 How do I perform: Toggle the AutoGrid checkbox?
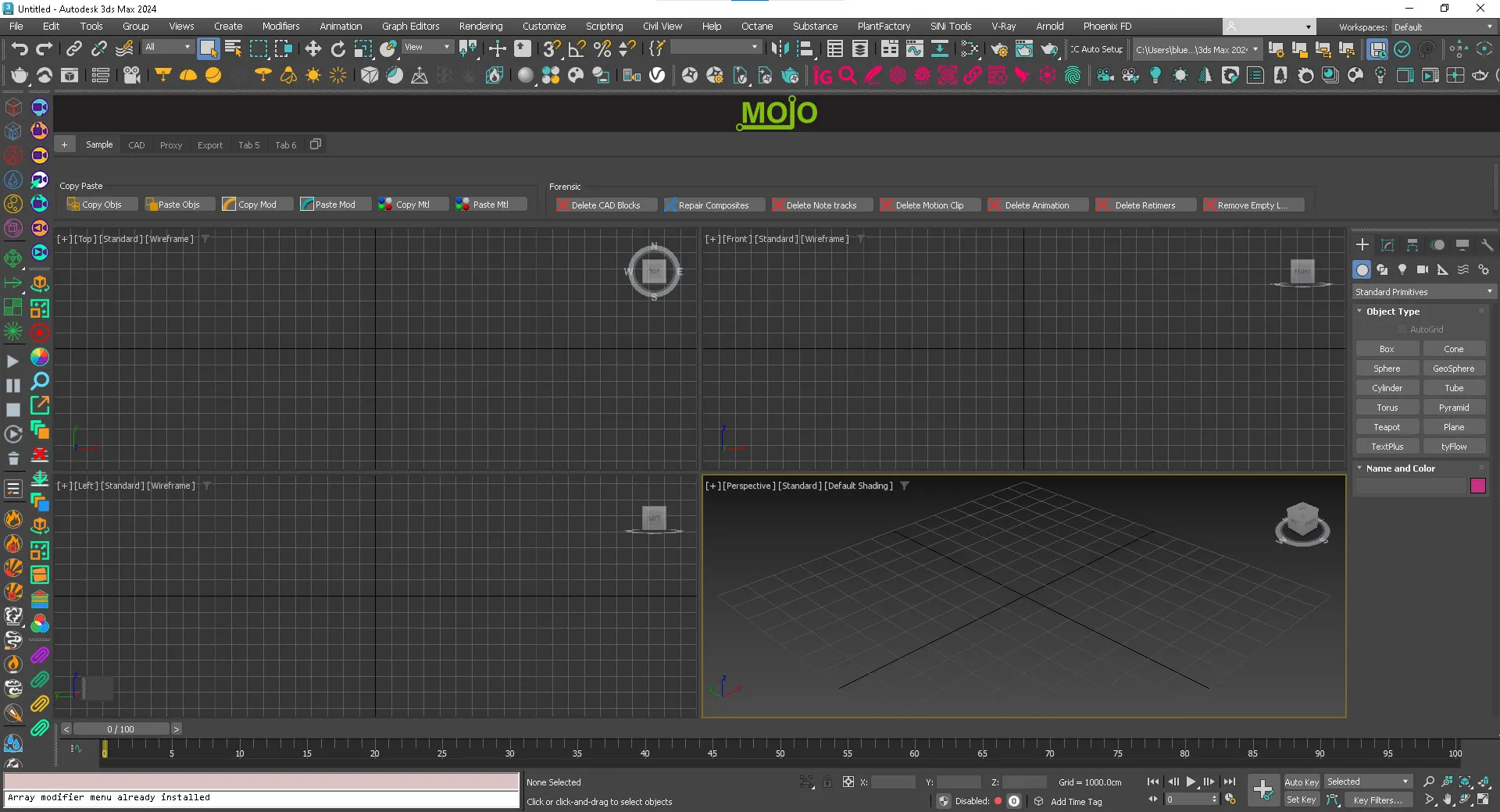(x=1402, y=329)
